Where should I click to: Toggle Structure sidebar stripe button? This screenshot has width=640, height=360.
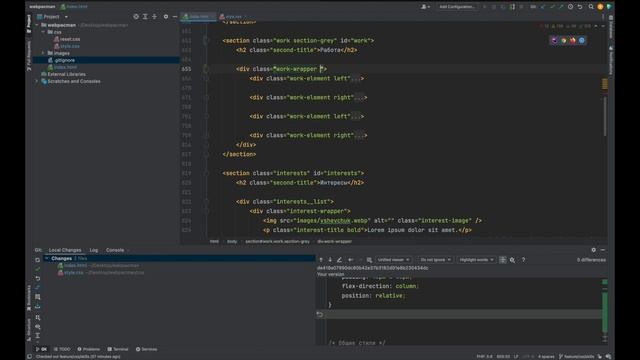(29, 330)
